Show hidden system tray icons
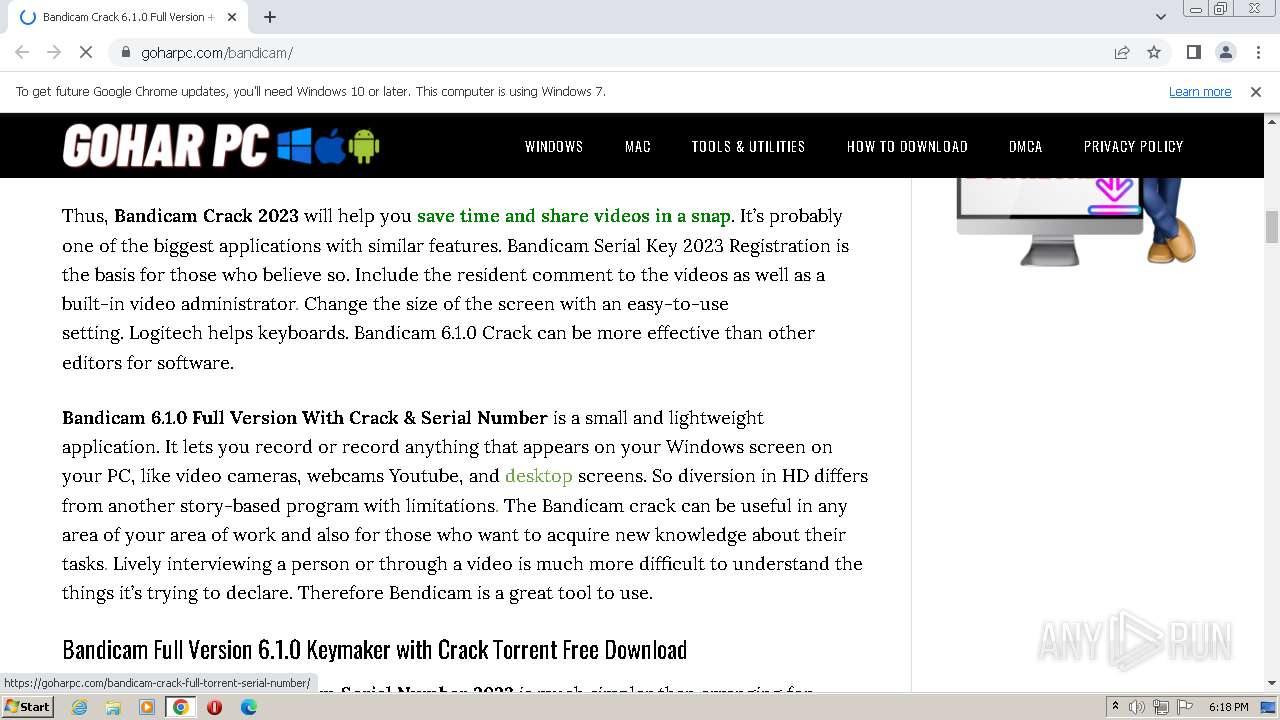The width and height of the screenshot is (1280, 720). (1116, 707)
